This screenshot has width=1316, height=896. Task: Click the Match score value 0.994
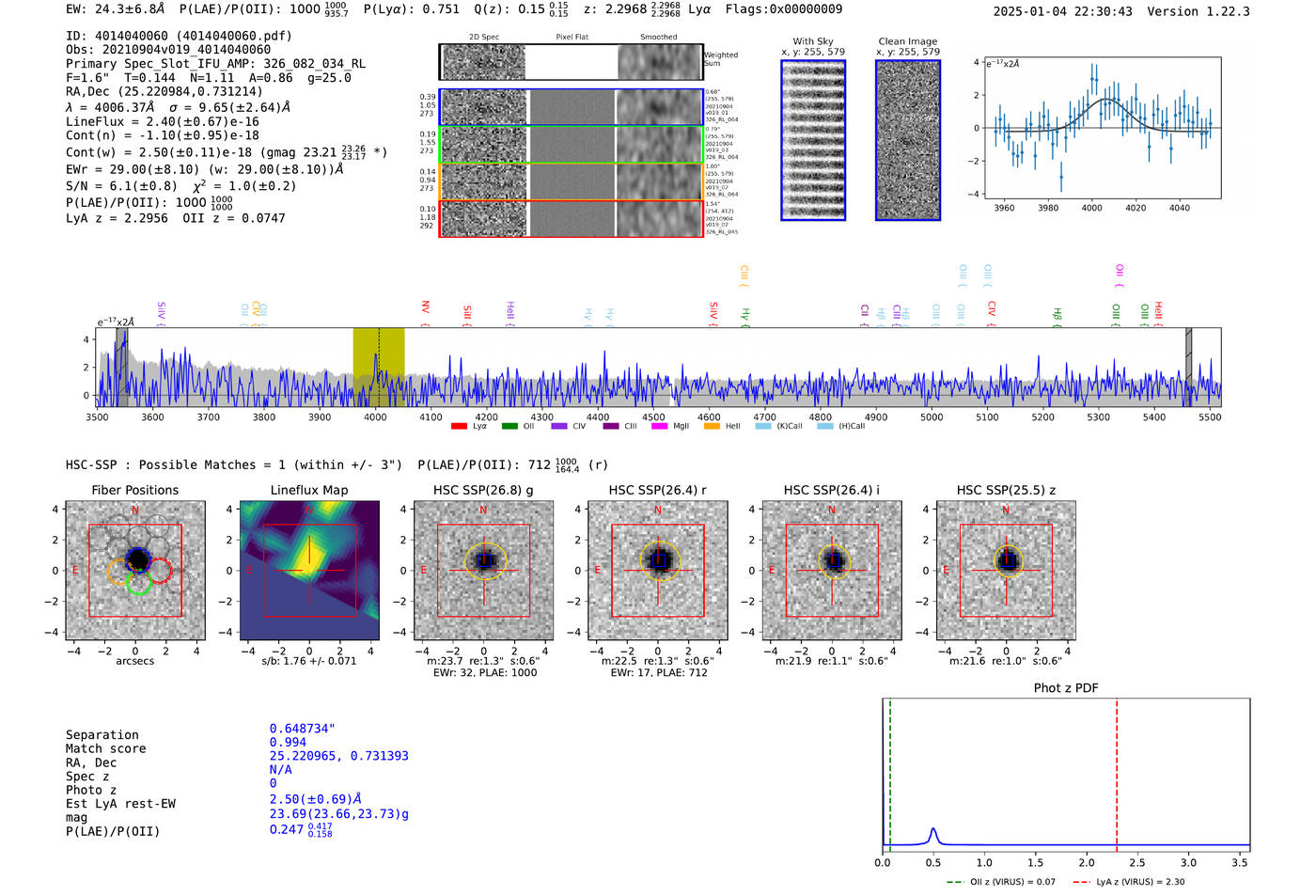288,742
